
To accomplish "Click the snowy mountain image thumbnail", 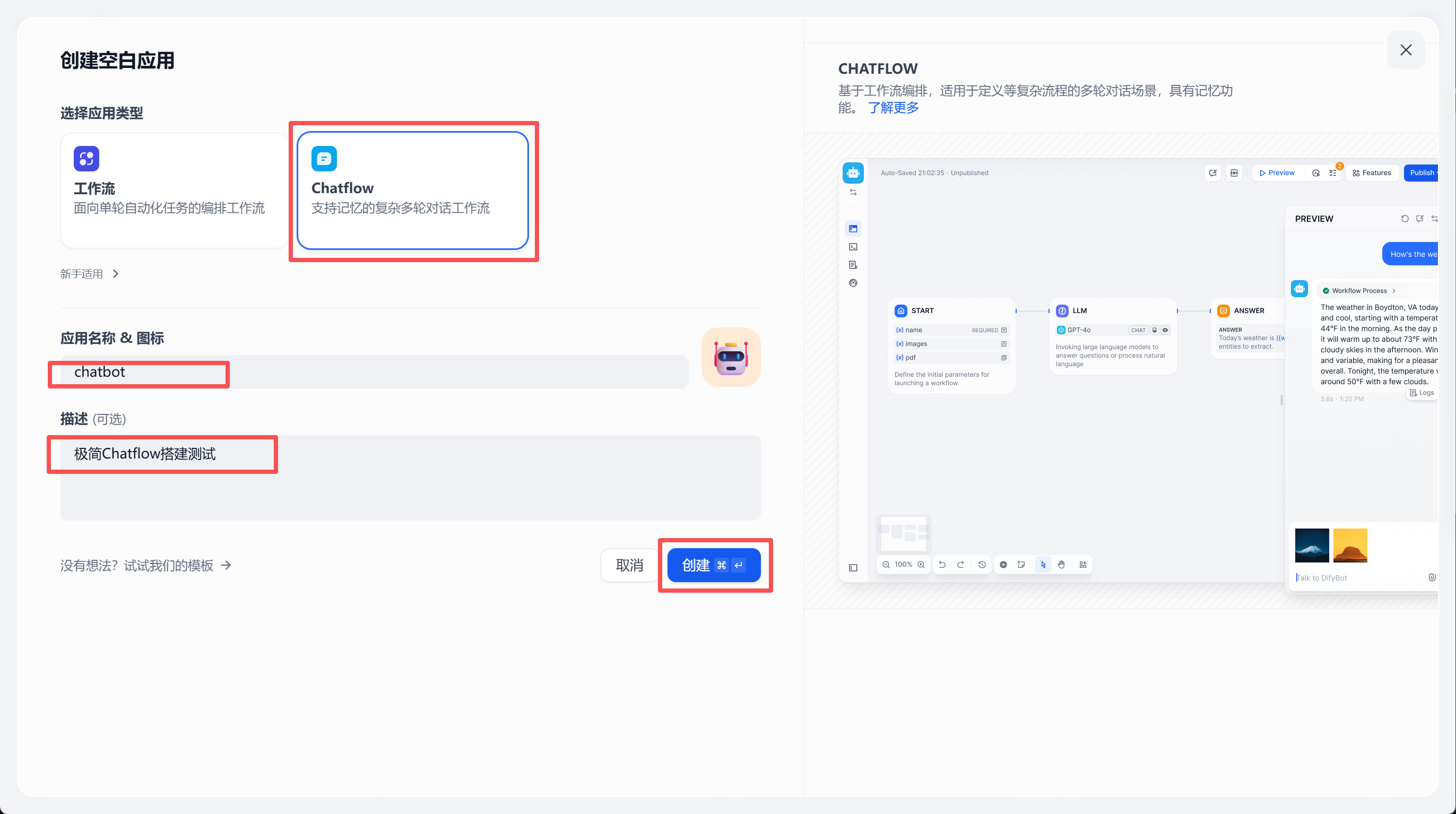I will (x=1312, y=545).
